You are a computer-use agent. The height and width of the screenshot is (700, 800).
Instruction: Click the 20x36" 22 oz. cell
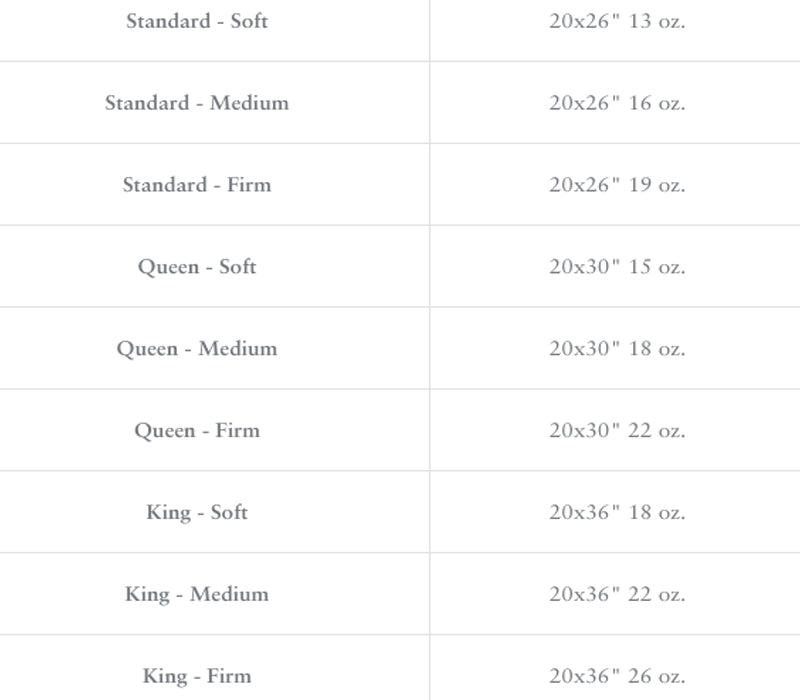[616, 594]
